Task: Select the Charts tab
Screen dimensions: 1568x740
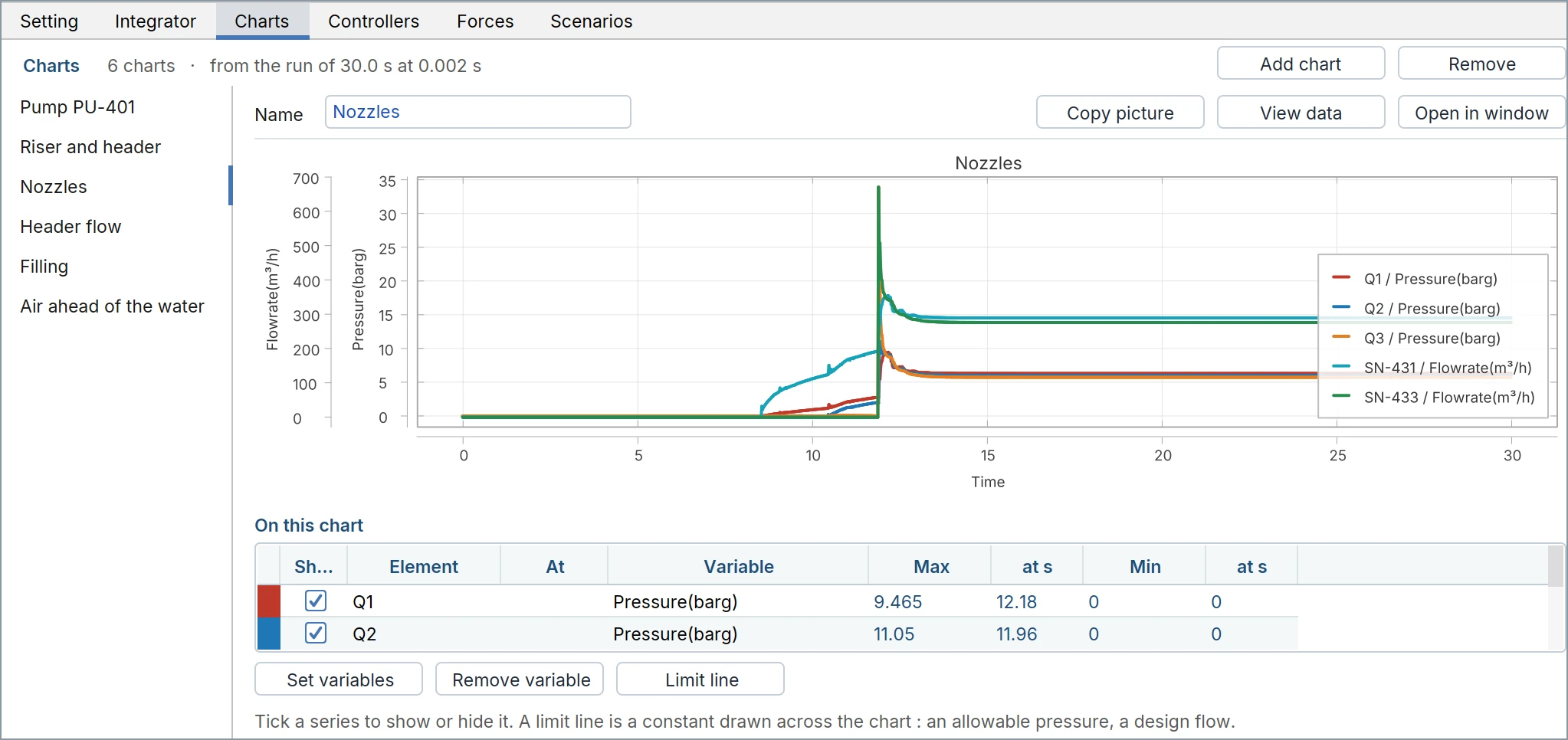Action: pos(262,21)
